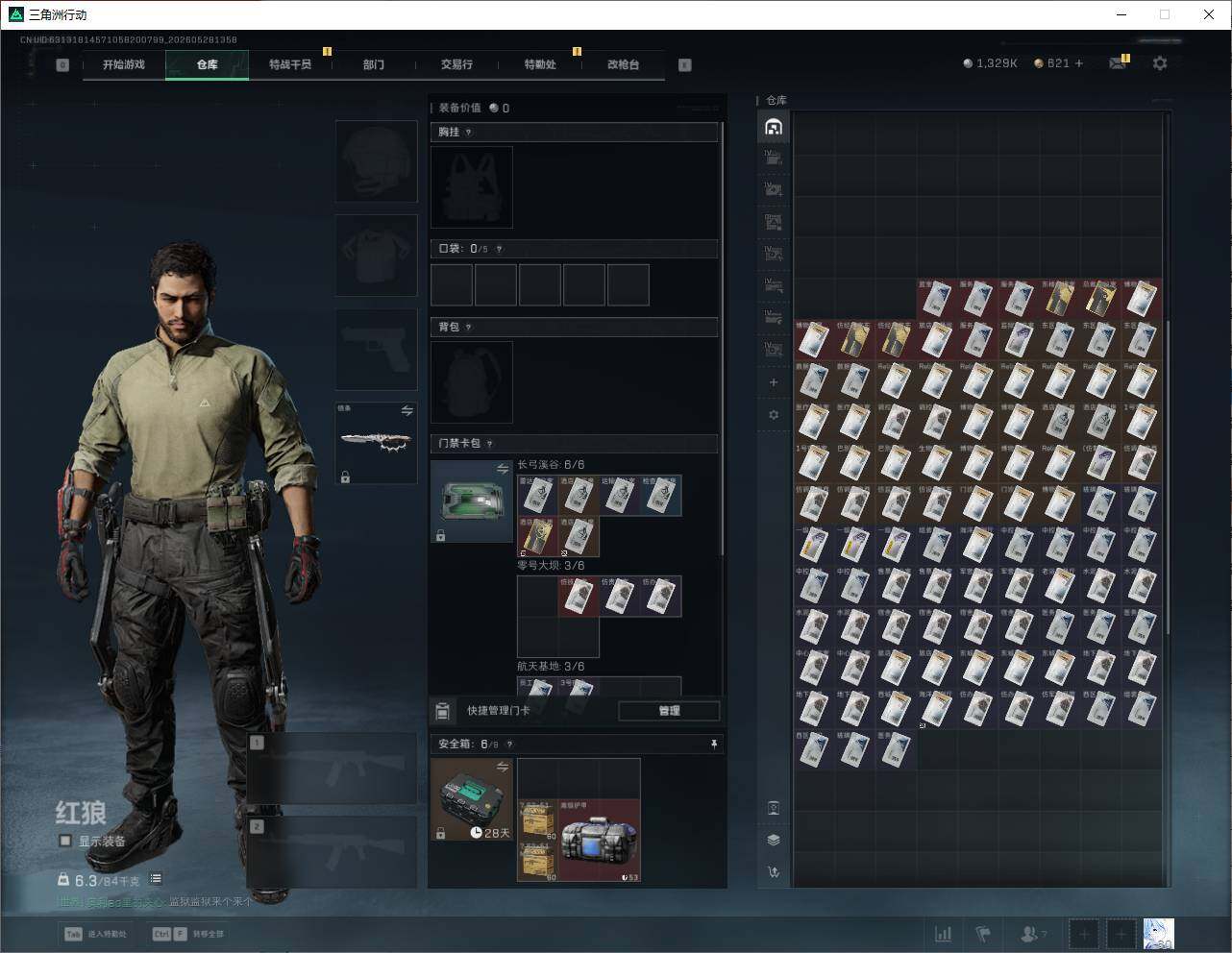Viewport: 1232px width, 953px height.
Task: Open the statistics bar-chart icon at bottom
Action: coord(944,934)
